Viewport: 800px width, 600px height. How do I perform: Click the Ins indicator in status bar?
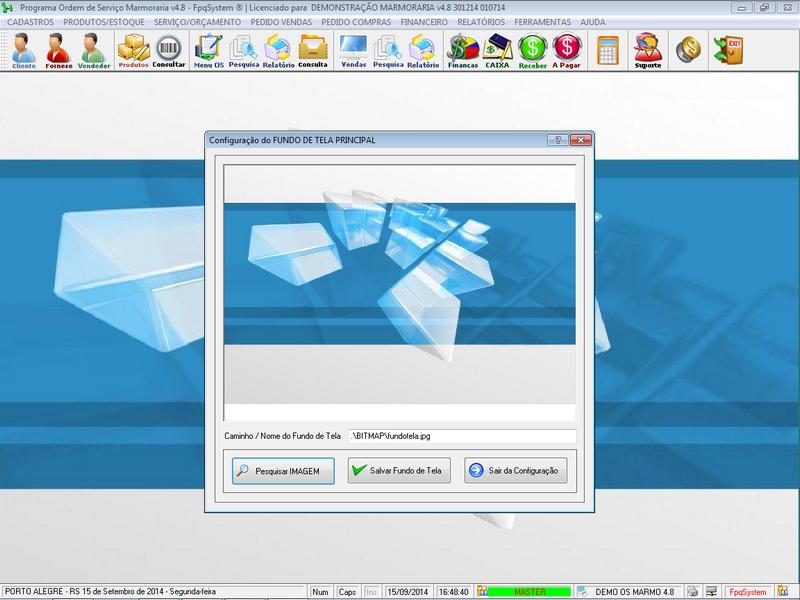click(371, 592)
